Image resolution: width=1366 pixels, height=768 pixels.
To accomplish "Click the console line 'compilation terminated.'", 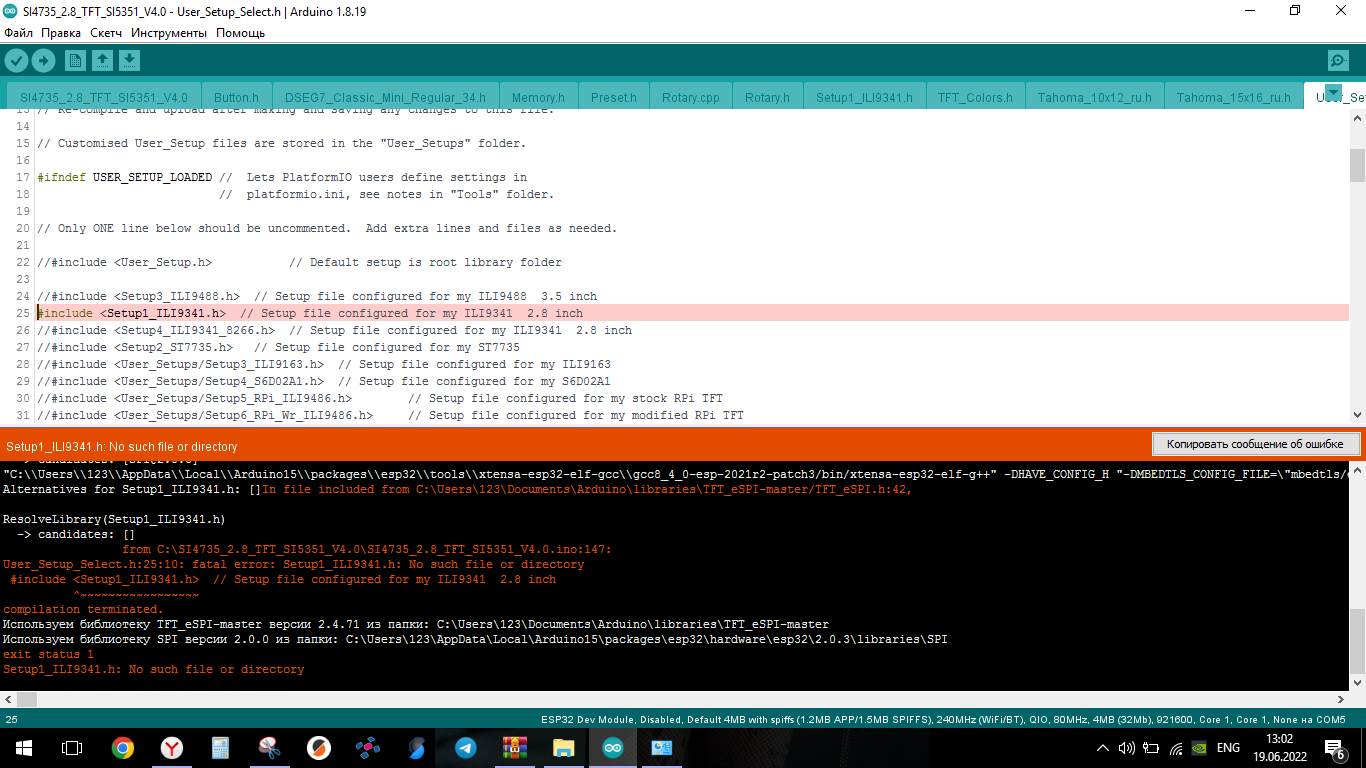I will pyautogui.click(x=83, y=609).
